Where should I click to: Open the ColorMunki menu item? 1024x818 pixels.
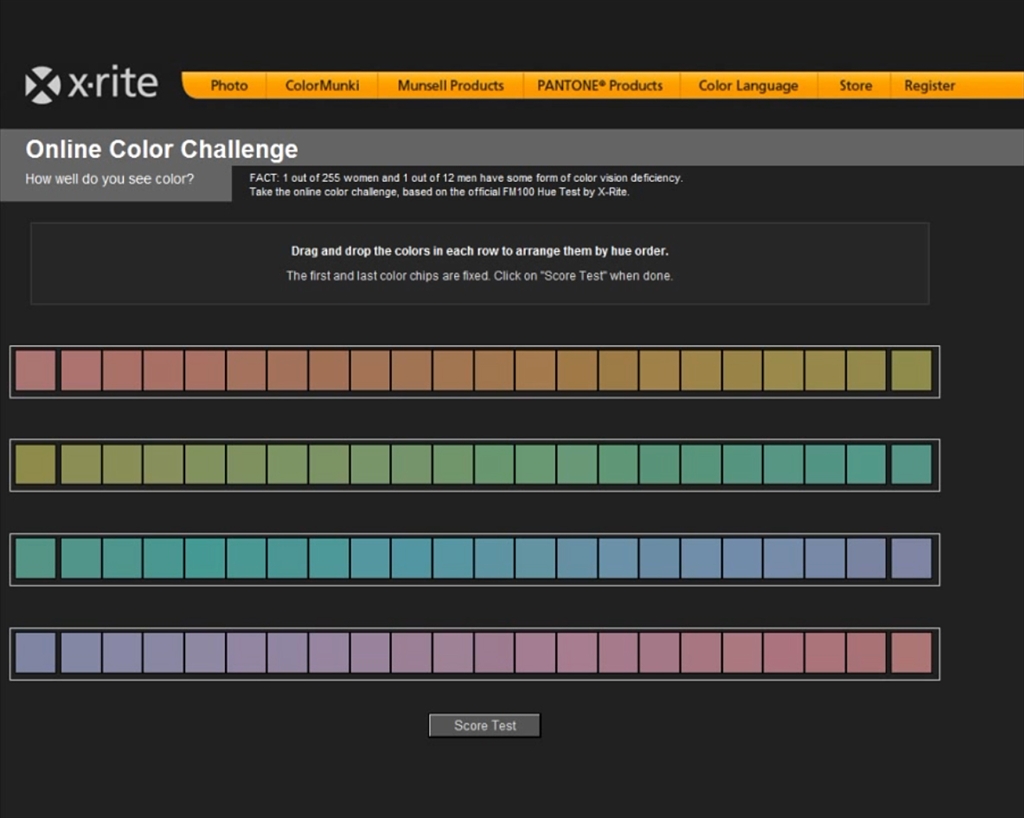pos(322,86)
